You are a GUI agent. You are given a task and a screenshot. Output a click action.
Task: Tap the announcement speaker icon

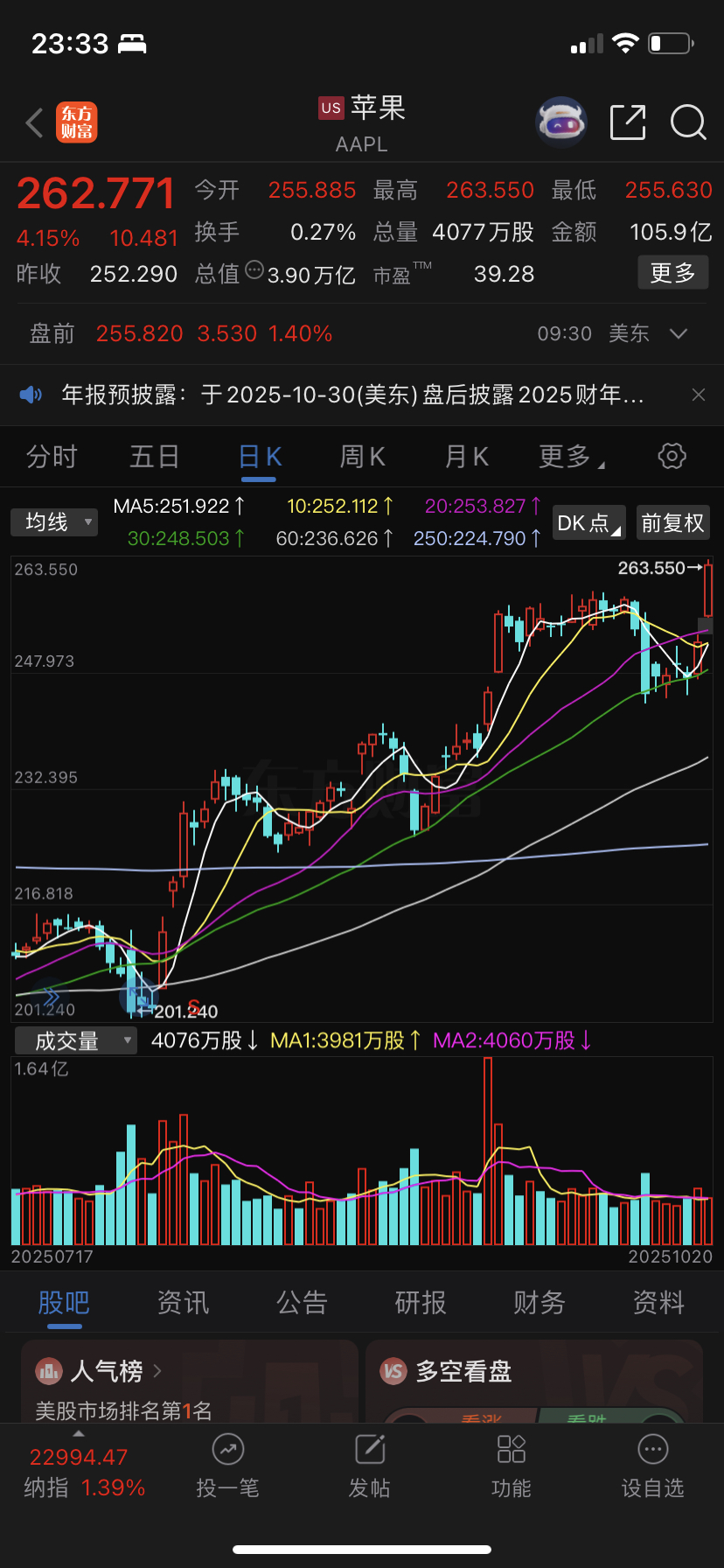coord(31,395)
